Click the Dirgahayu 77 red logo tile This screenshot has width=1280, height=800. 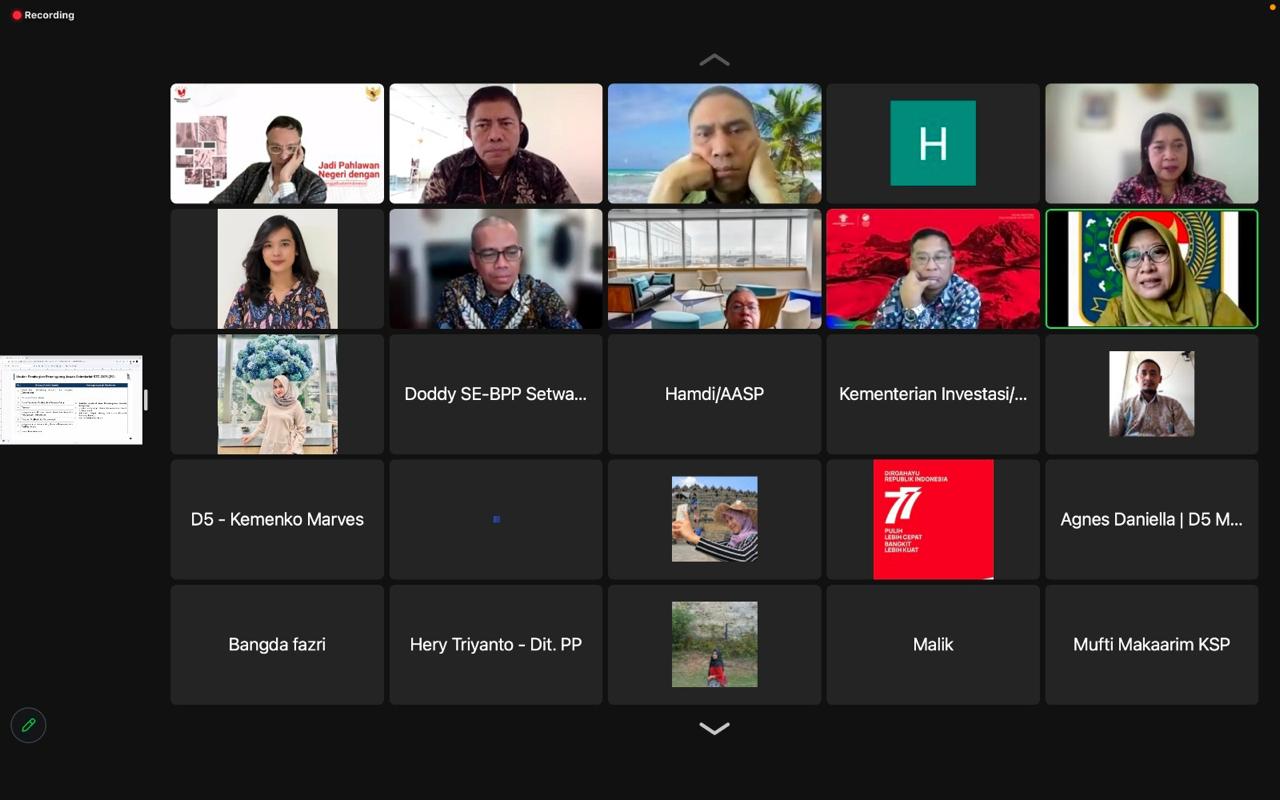pos(932,519)
